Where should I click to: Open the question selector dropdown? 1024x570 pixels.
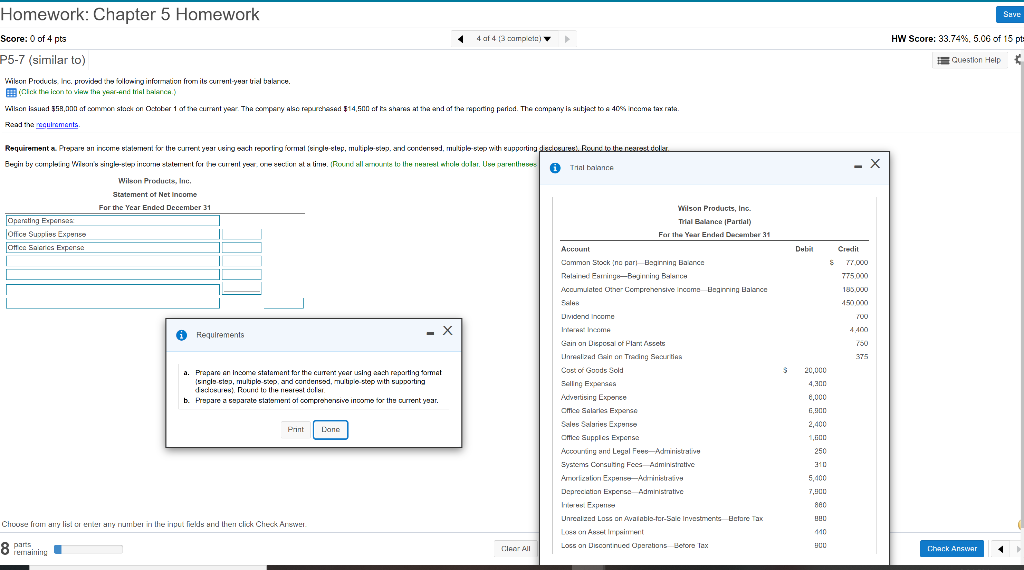(x=513, y=39)
